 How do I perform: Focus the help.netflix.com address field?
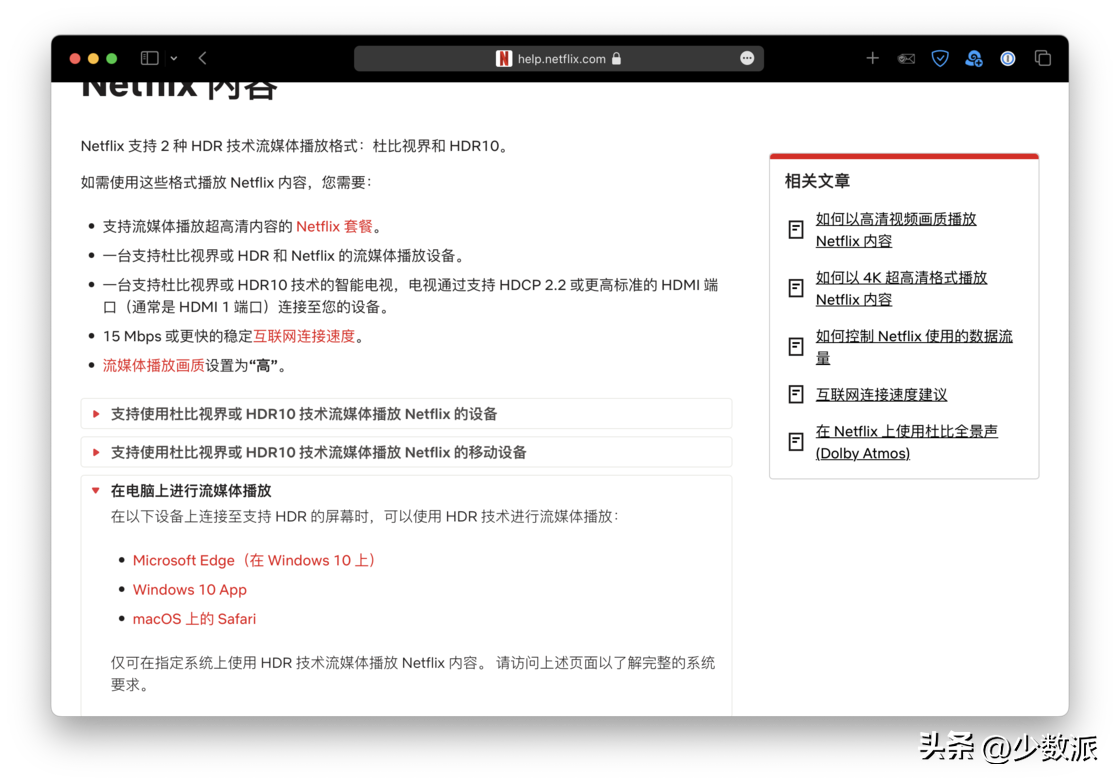[x=559, y=59]
